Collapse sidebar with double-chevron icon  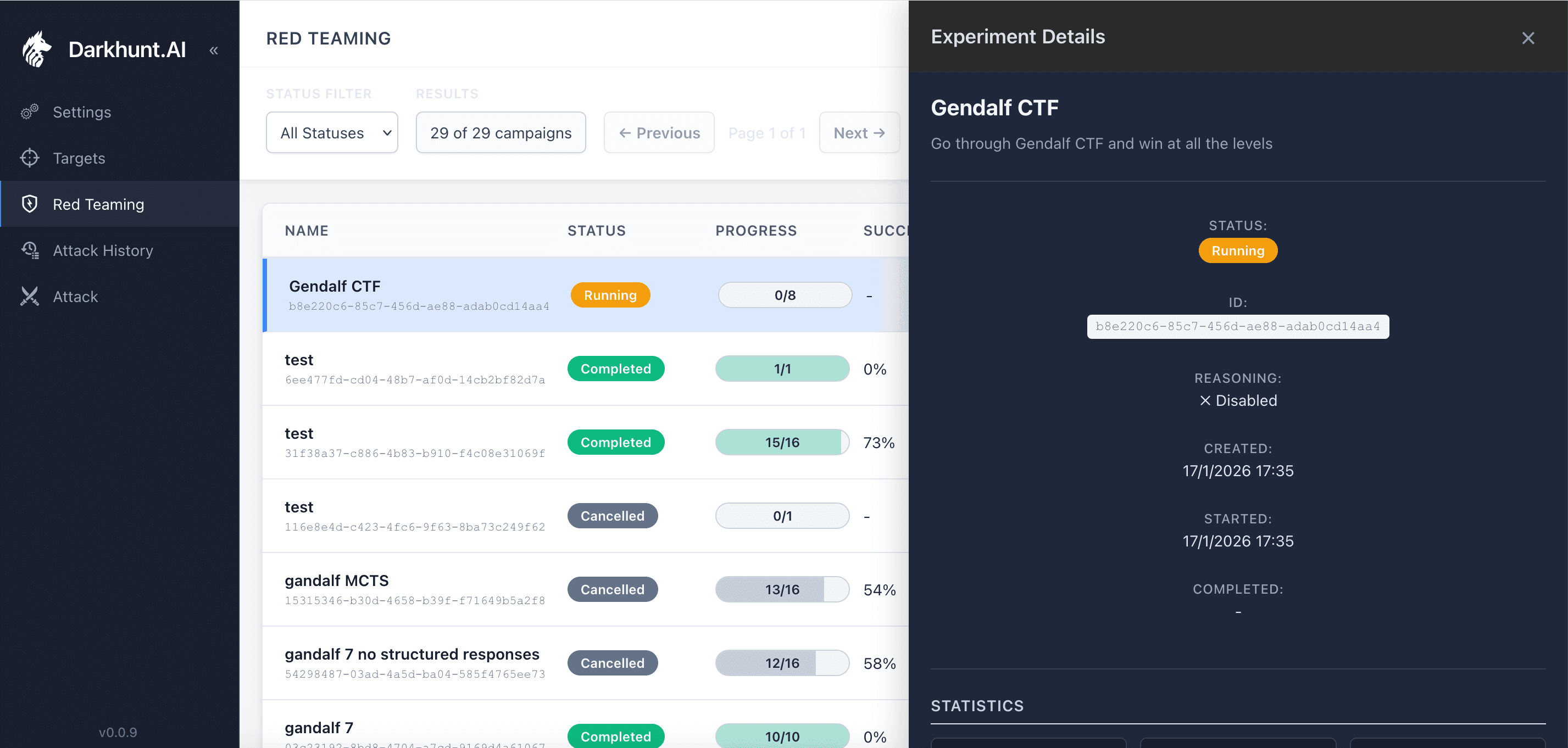214,50
